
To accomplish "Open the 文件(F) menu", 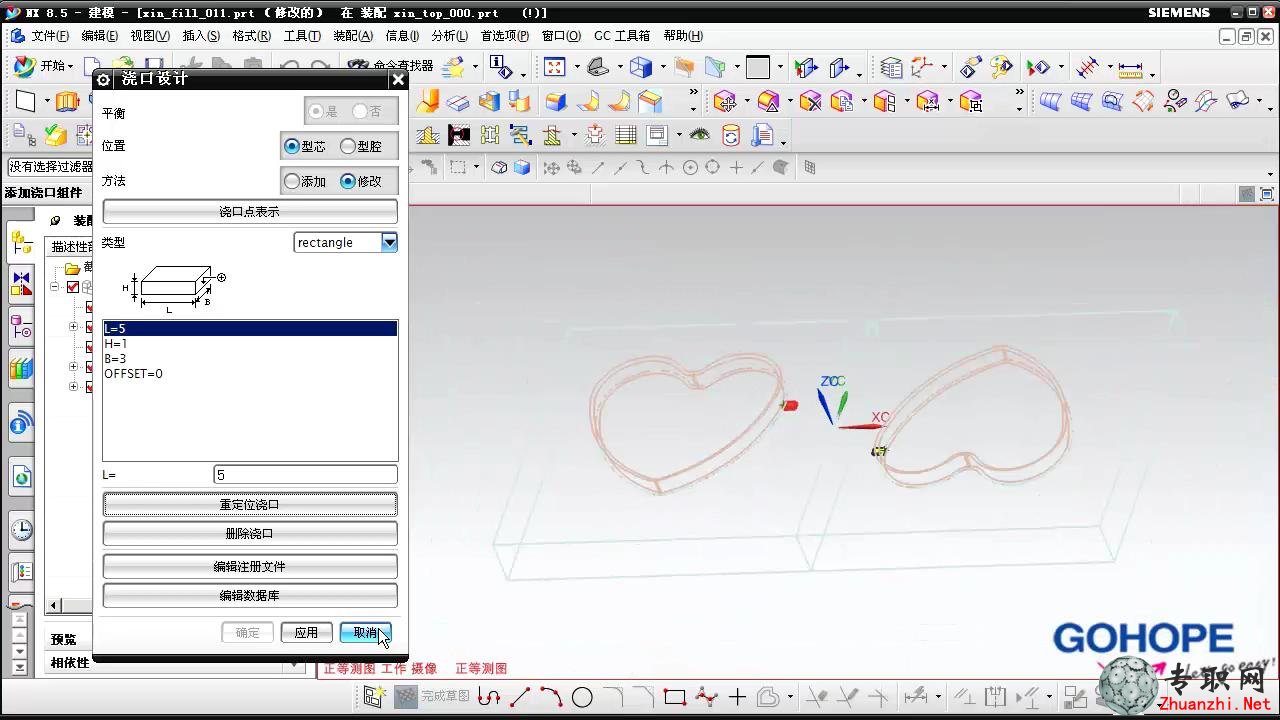I will [50, 36].
